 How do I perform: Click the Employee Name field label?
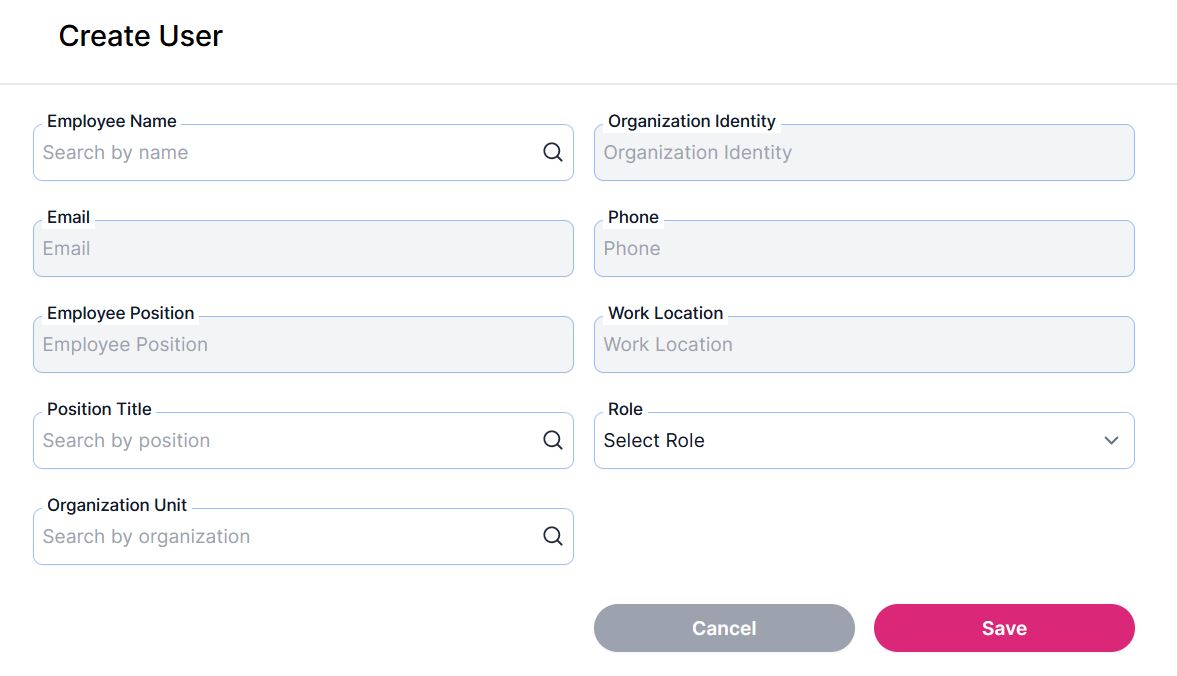point(112,121)
